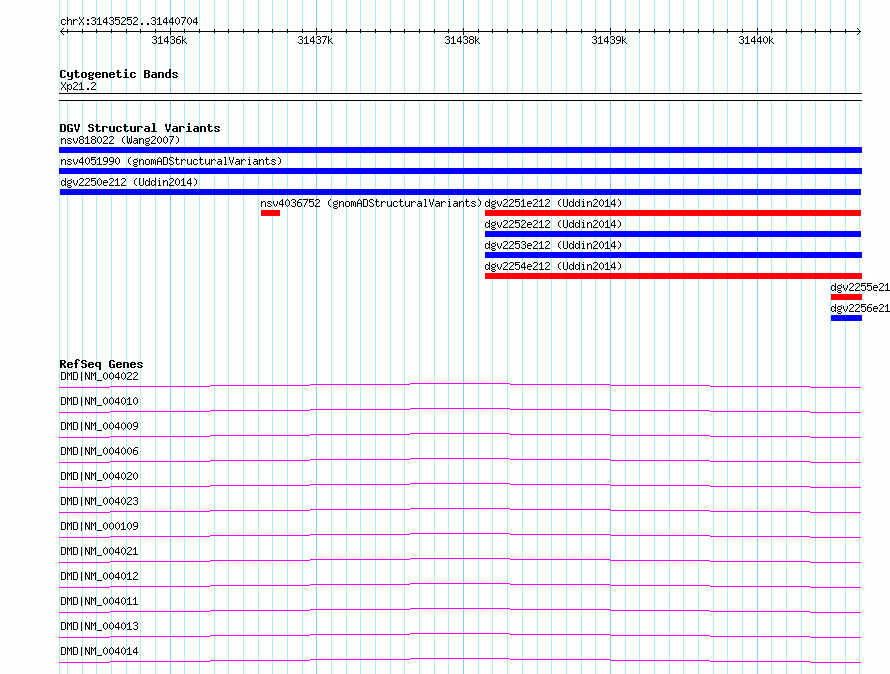The width and height of the screenshot is (890, 674).
Task: Click the magenta intron line of DMD|NM_004022
Action: pos(460,384)
